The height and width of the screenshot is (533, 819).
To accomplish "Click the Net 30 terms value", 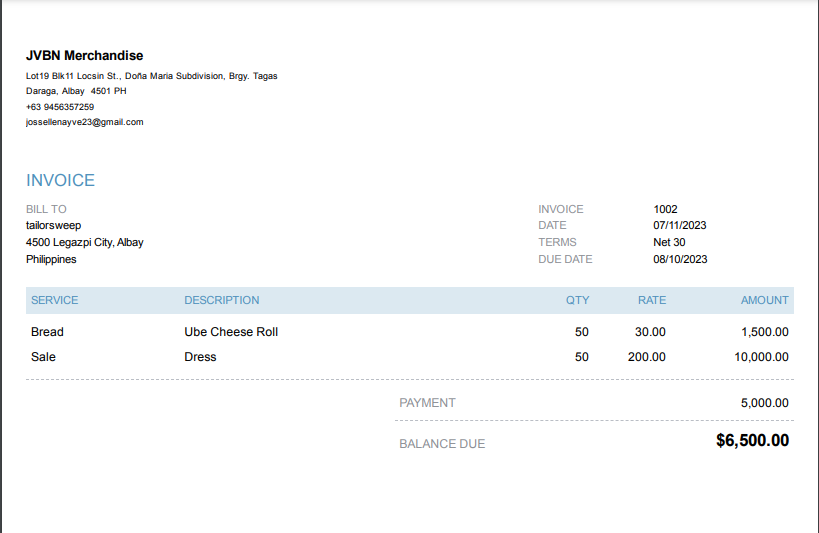I will click(x=669, y=242).
